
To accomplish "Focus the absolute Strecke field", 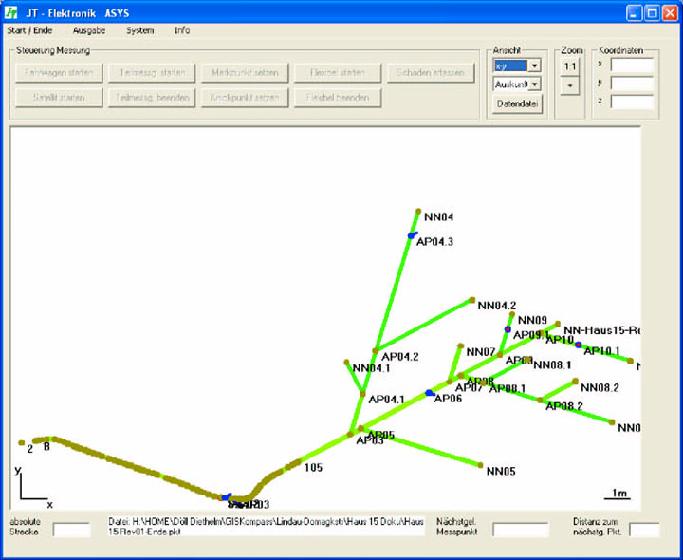I will [x=71, y=530].
